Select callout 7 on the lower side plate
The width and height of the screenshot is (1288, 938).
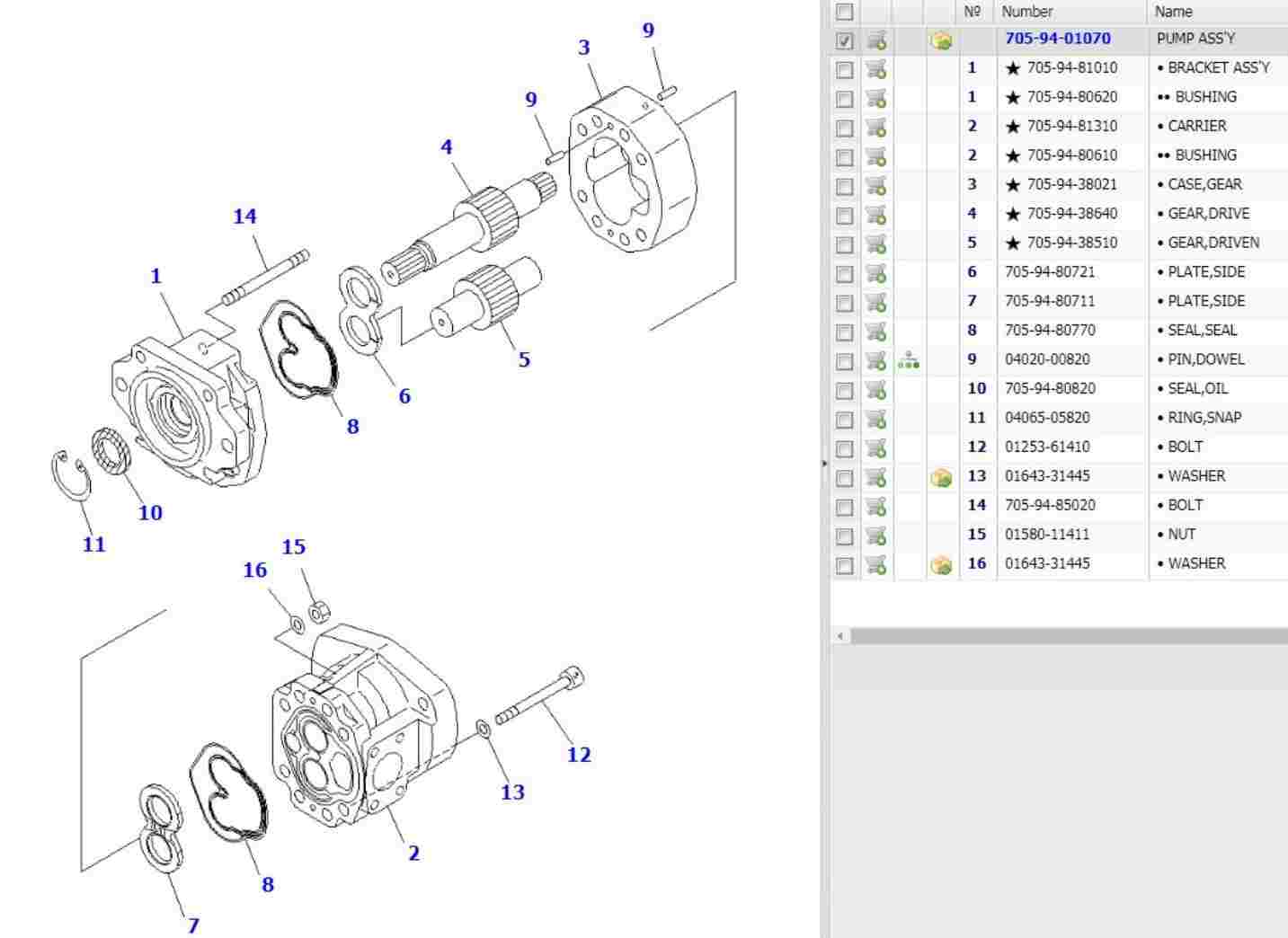pos(193,925)
